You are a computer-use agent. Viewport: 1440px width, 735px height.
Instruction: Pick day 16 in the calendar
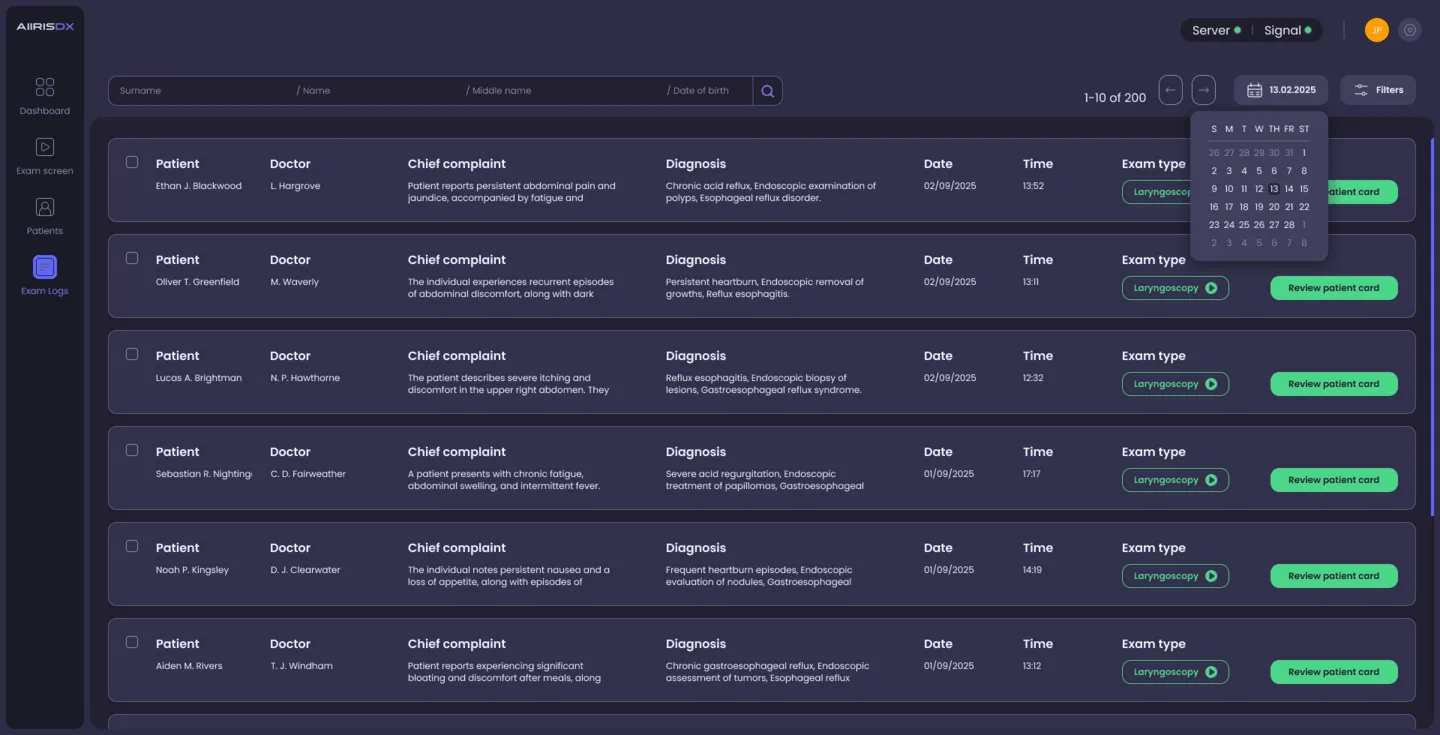(1214, 207)
